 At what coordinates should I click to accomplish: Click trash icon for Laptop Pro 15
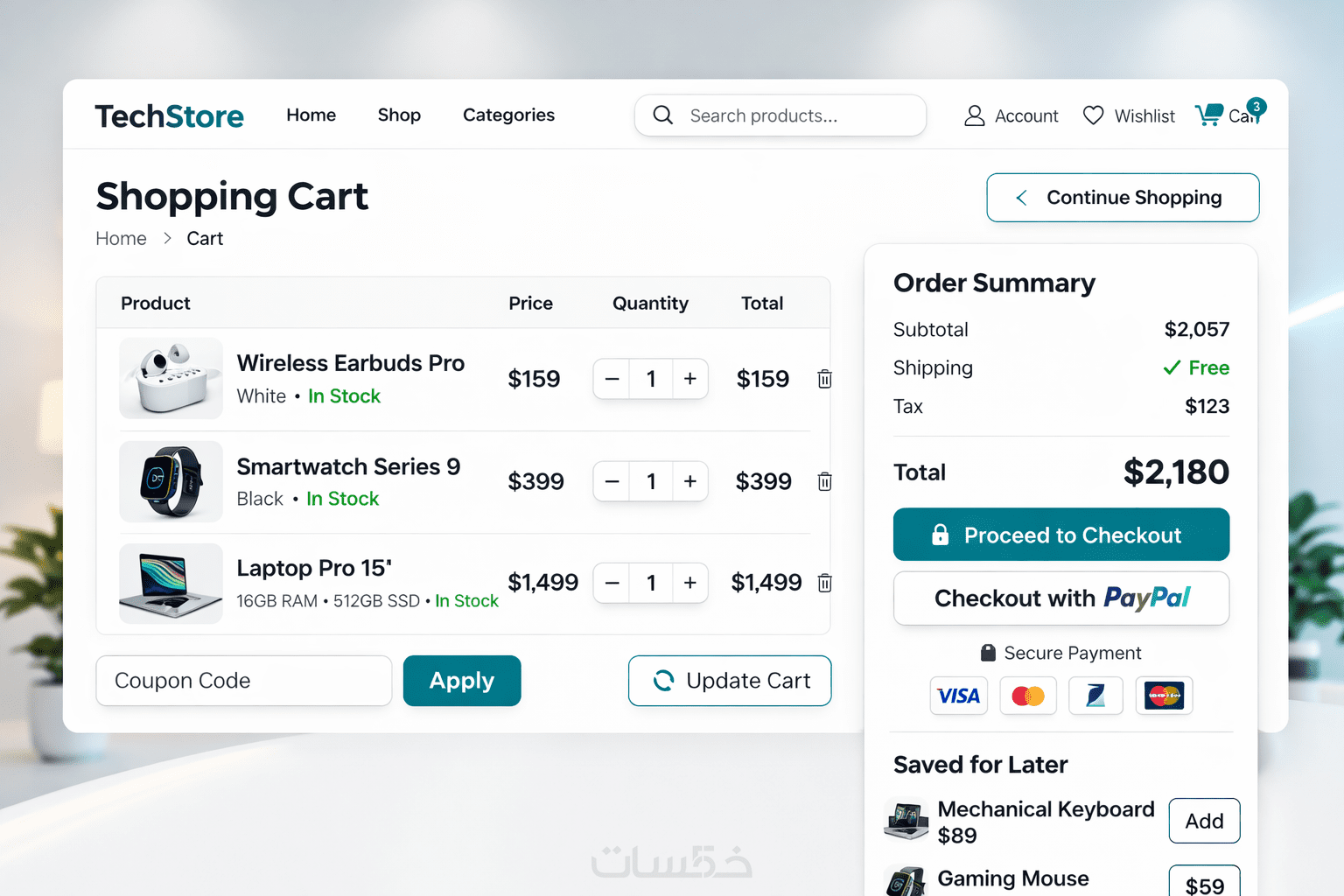[824, 583]
